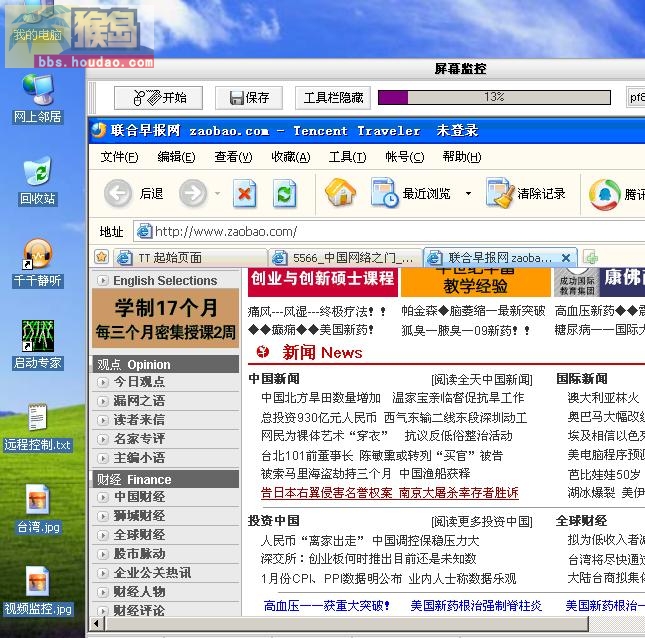Open the 文件(F) menu
This screenshot has width=645, height=638.
pyautogui.click(x=119, y=157)
